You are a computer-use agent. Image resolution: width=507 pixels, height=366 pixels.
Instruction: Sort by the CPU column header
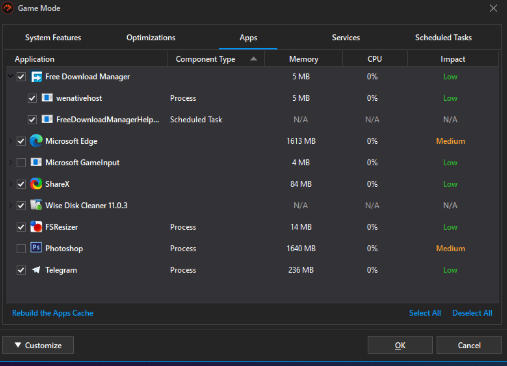375,59
